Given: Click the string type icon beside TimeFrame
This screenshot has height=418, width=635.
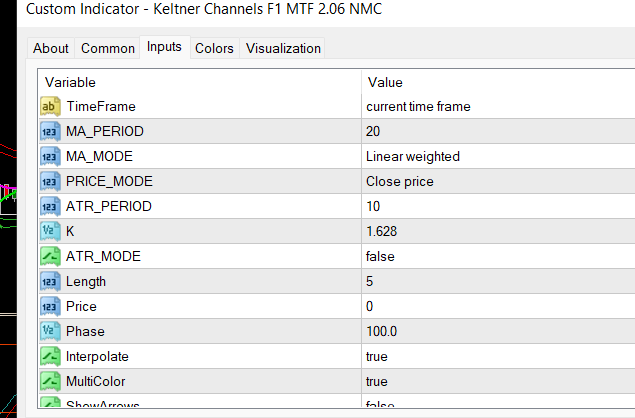Looking at the screenshot, I should (x=50, y=106).
